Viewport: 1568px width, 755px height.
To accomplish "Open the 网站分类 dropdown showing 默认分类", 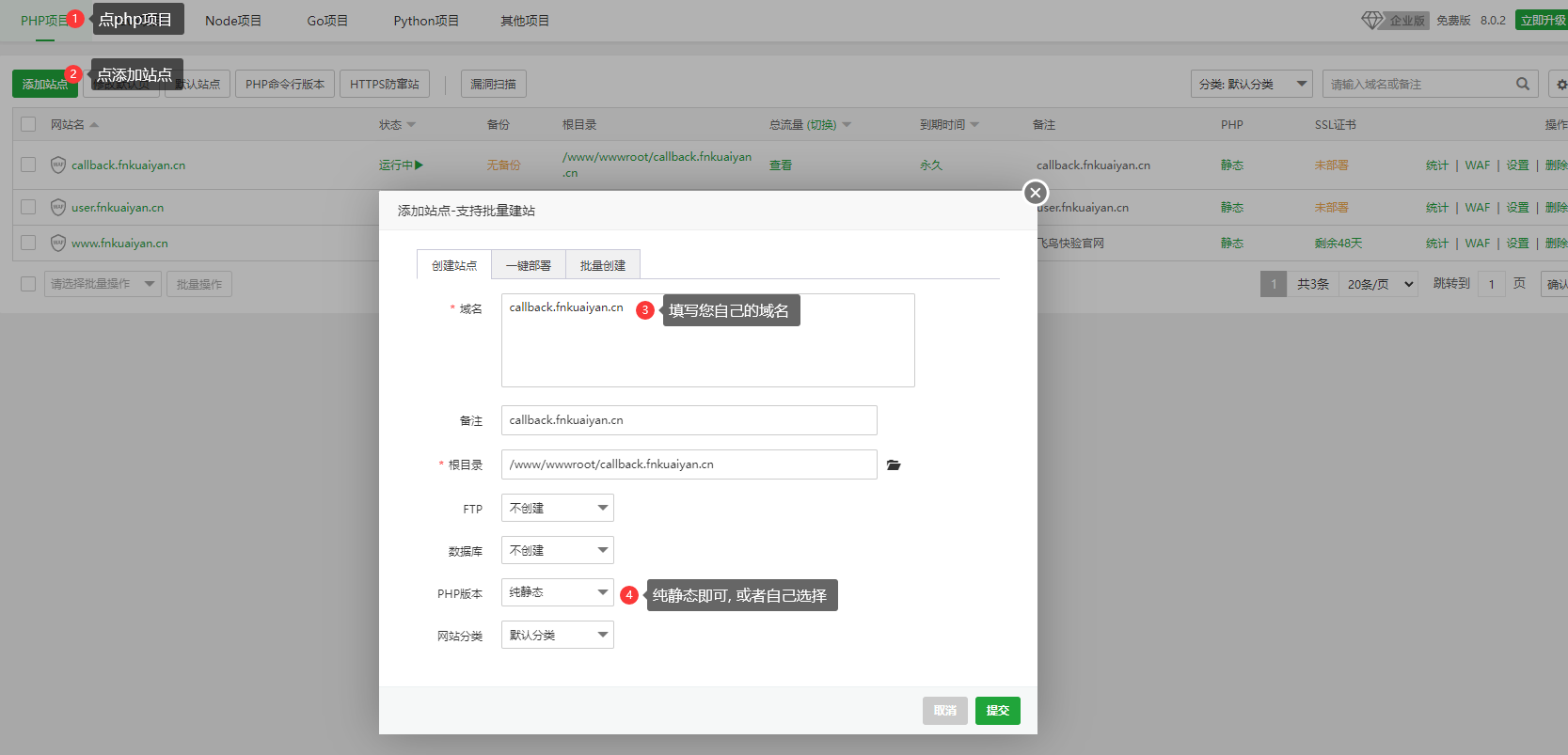I will [557, 635].
